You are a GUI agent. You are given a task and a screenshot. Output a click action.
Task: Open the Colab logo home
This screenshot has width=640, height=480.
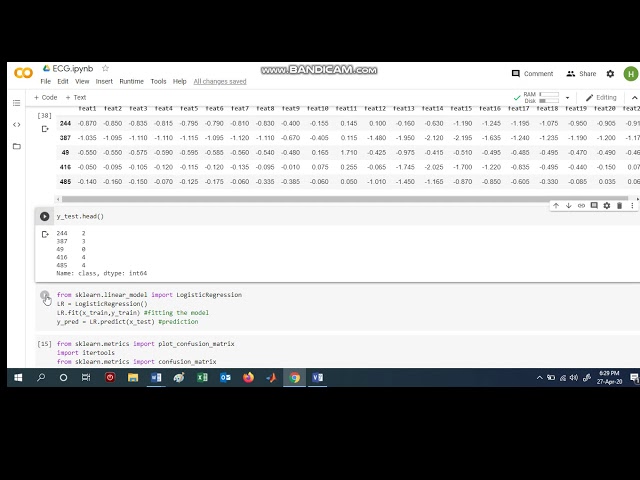click(23, 73)
